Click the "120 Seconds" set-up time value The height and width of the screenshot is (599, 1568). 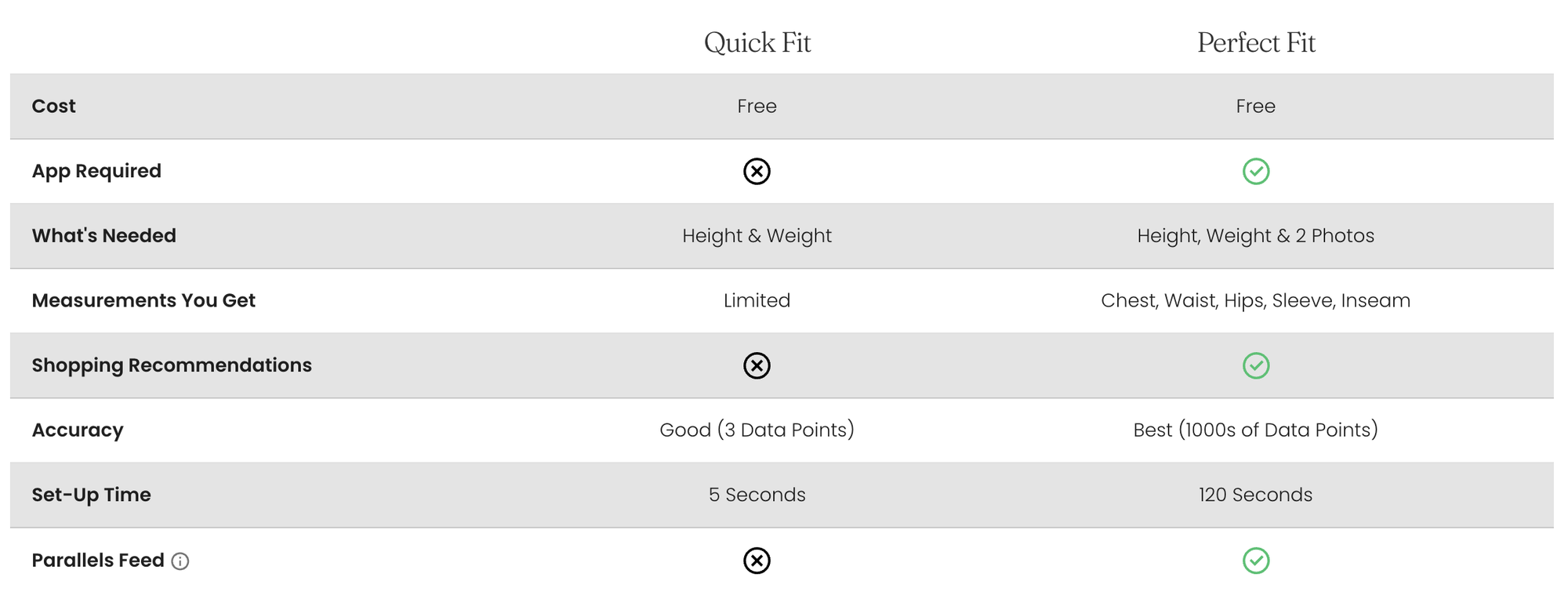pyautogui.click(x=1255, y=495)
